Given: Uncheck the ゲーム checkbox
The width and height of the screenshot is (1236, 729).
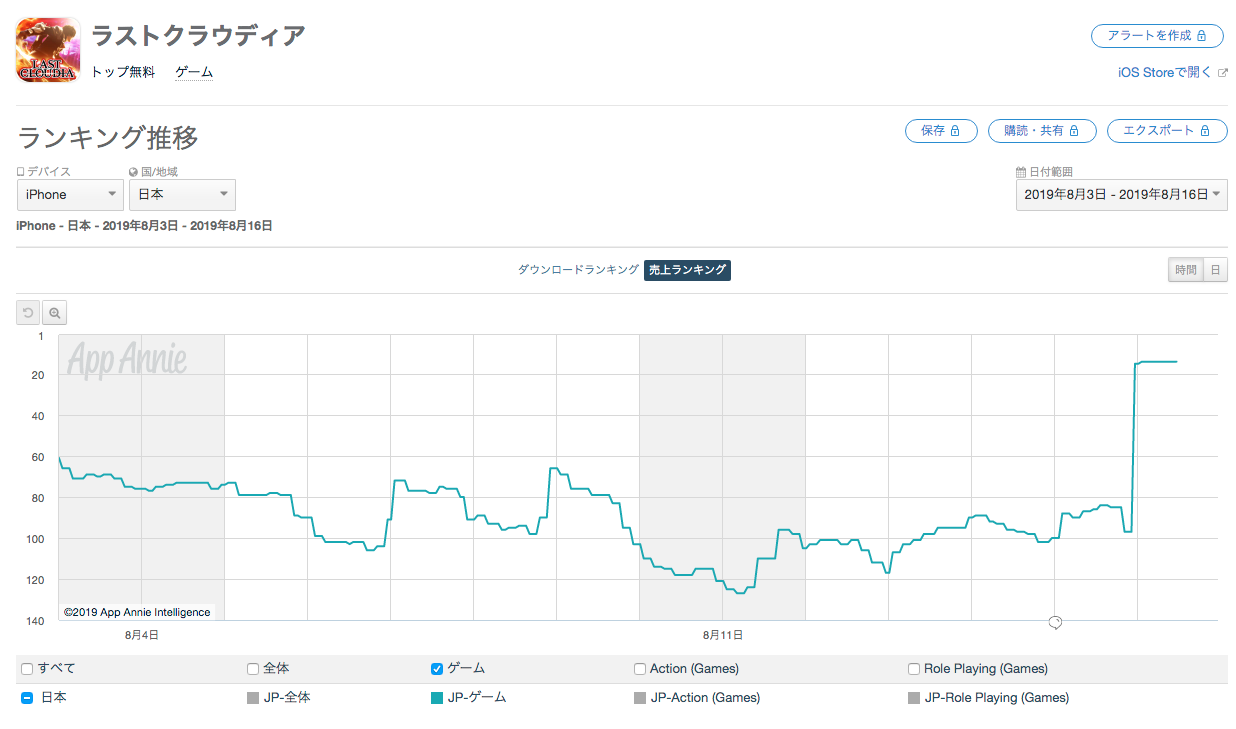Looking at the screenshot, I should (436, 669).
